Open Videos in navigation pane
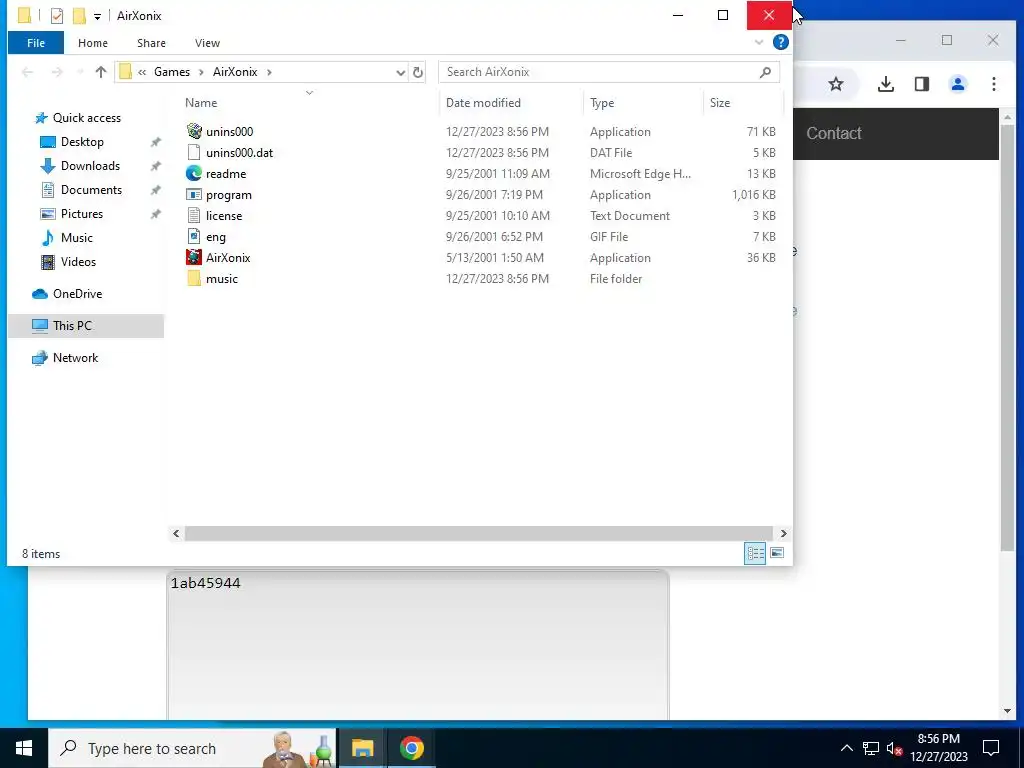Viewport: 1024px width, 768px height. [78, 262]
